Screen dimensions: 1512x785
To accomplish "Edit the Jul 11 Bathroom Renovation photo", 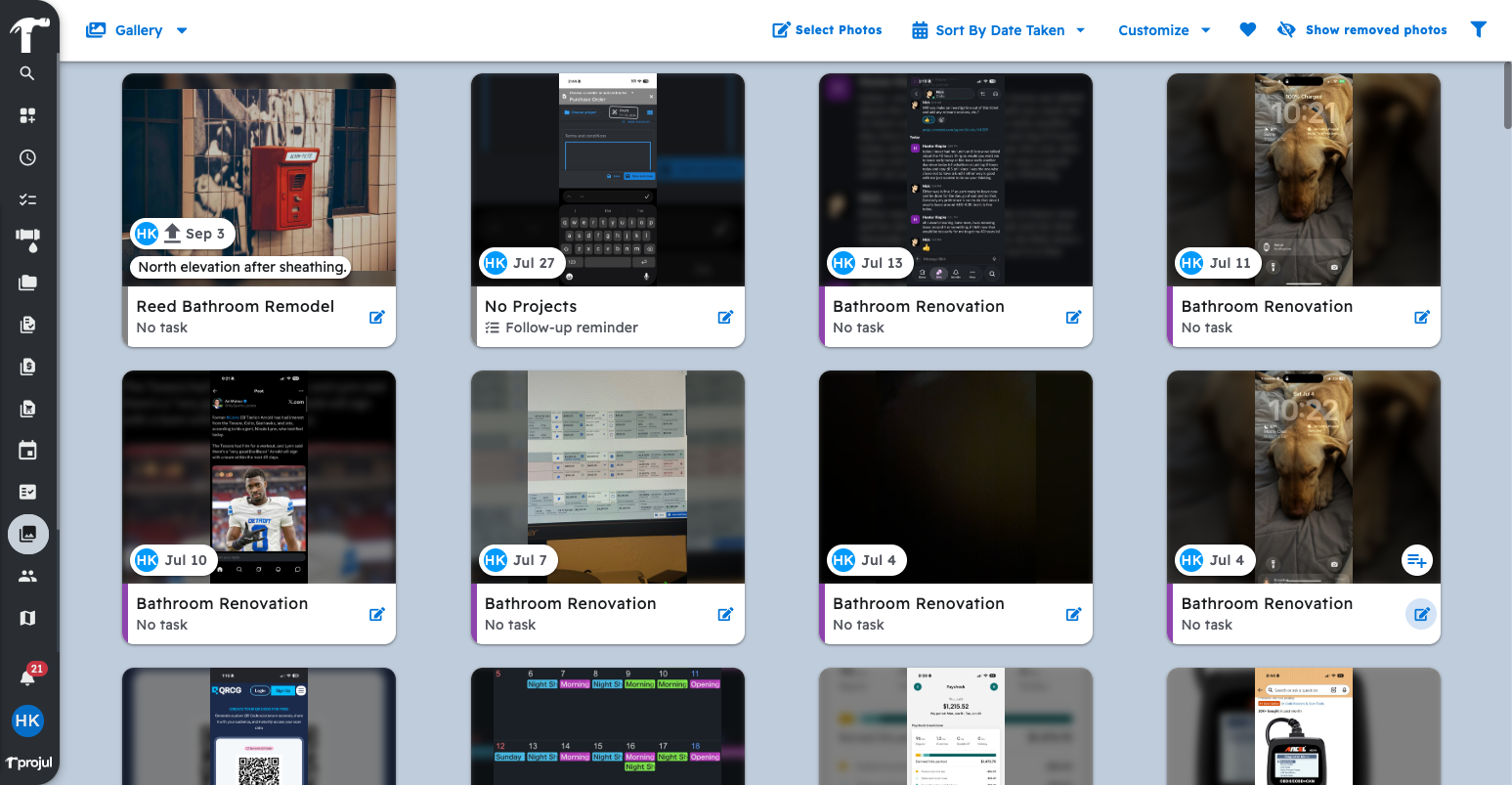I will [1422, 317].
